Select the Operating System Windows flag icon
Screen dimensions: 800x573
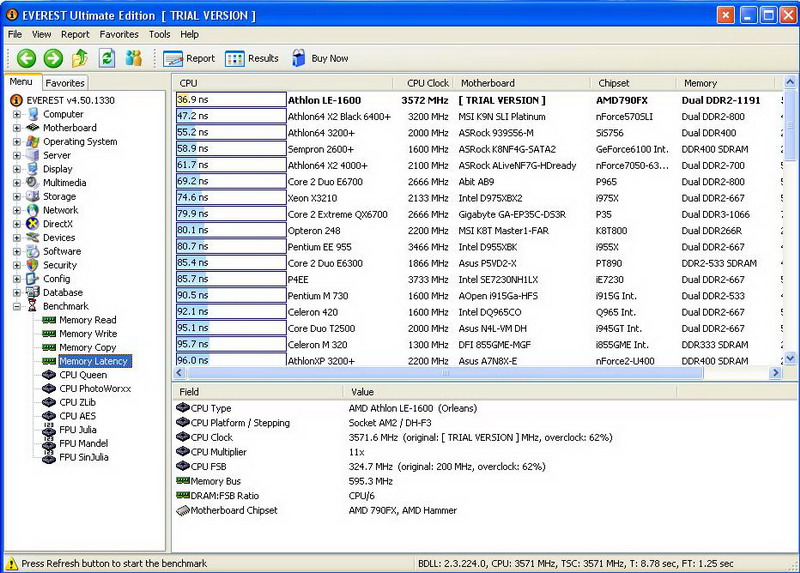tap(33, 142)
